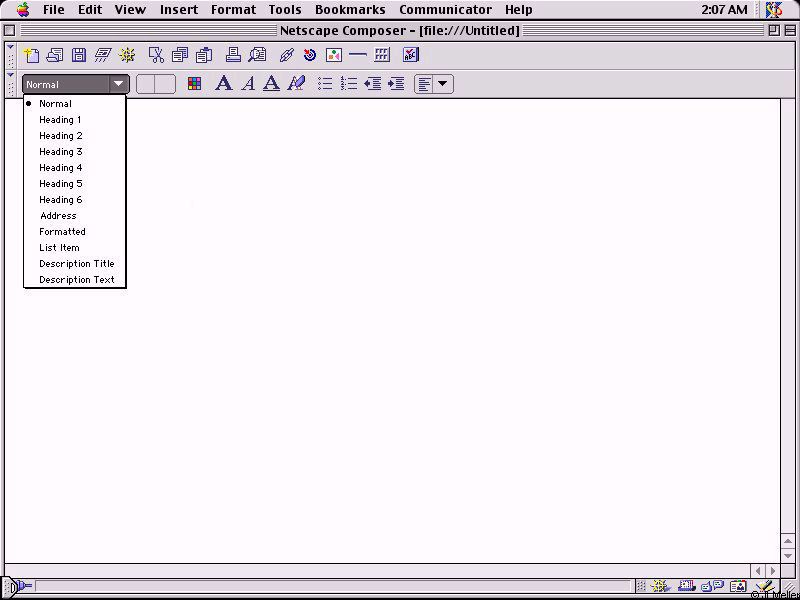This screenshot has width=800, height=600.
Task: Click the clock showing 2:07 AM
Action: pyautogui.click(x=724, y=10)
